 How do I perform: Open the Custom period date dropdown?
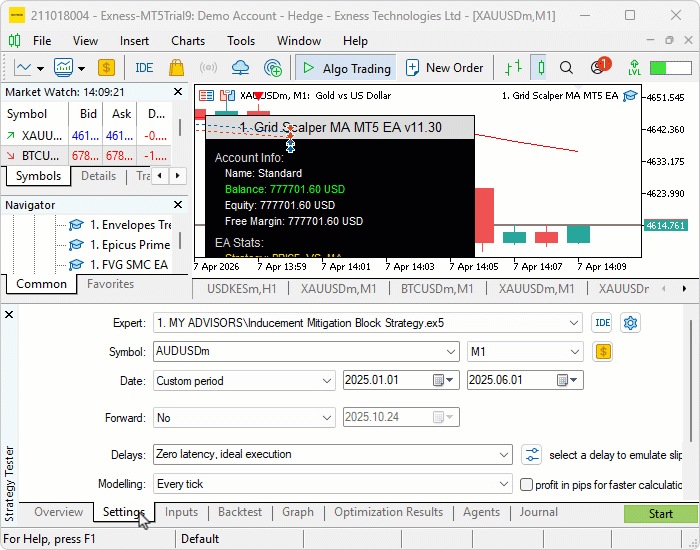coord(327,381)
